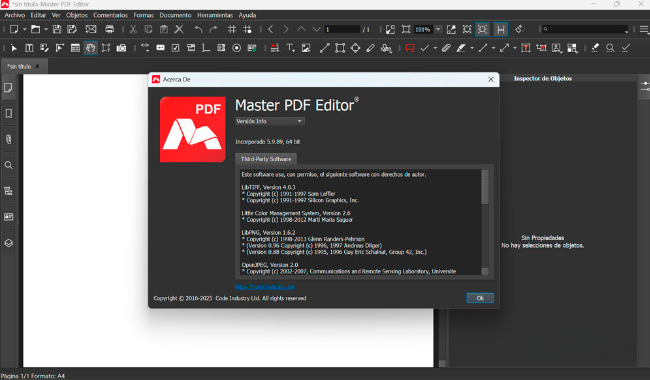The height and width of the screenshot is (380, 650).
Task: Open the Documento menu
Action: [x=175, y=15]
